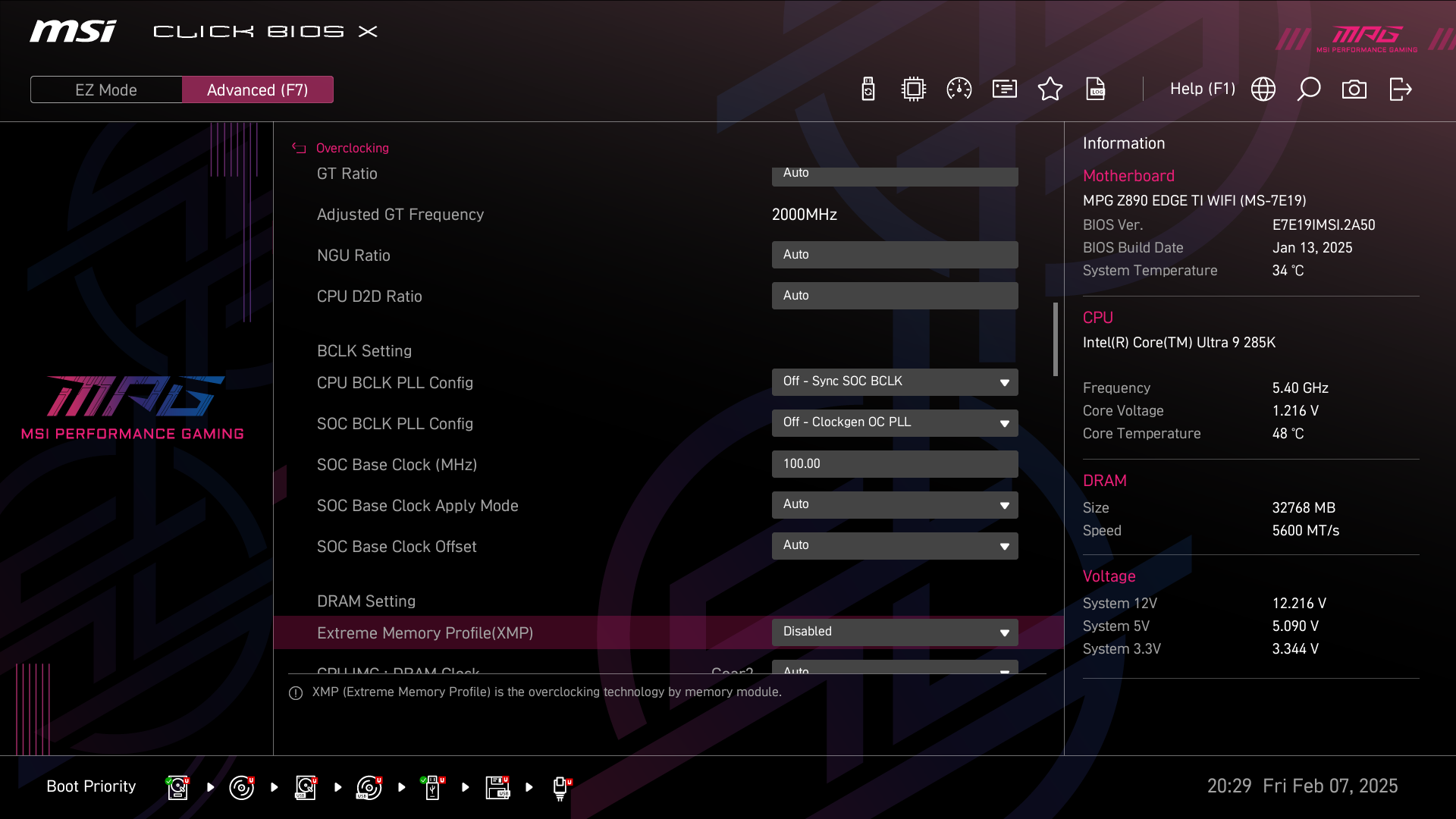Open the Favorites star icon
1456x819 pixels.
1050,89
